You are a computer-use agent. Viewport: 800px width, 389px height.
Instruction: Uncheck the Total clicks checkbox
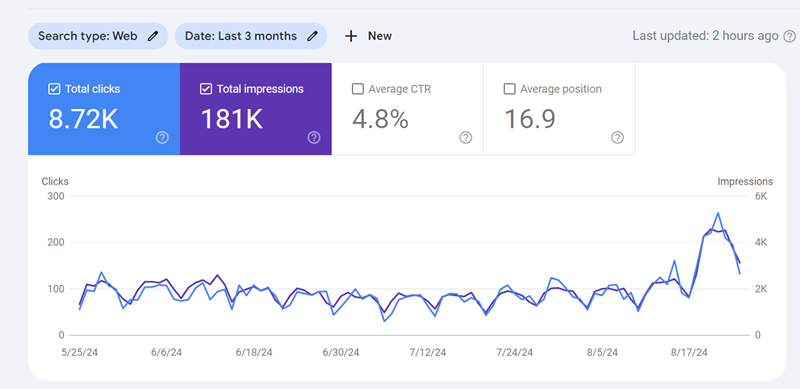pyautogui.click(x=54, y=89)
